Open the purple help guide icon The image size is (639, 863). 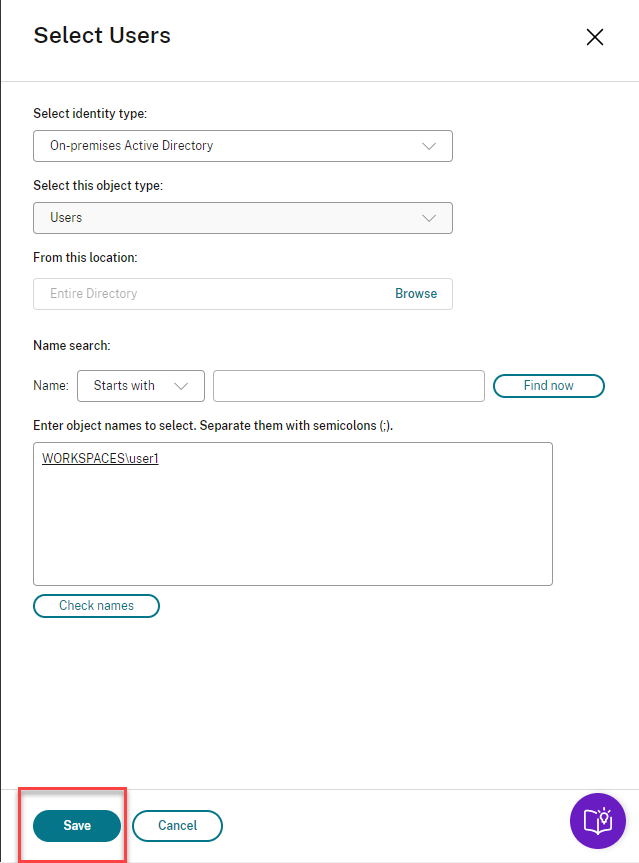(x=597, y=822)
